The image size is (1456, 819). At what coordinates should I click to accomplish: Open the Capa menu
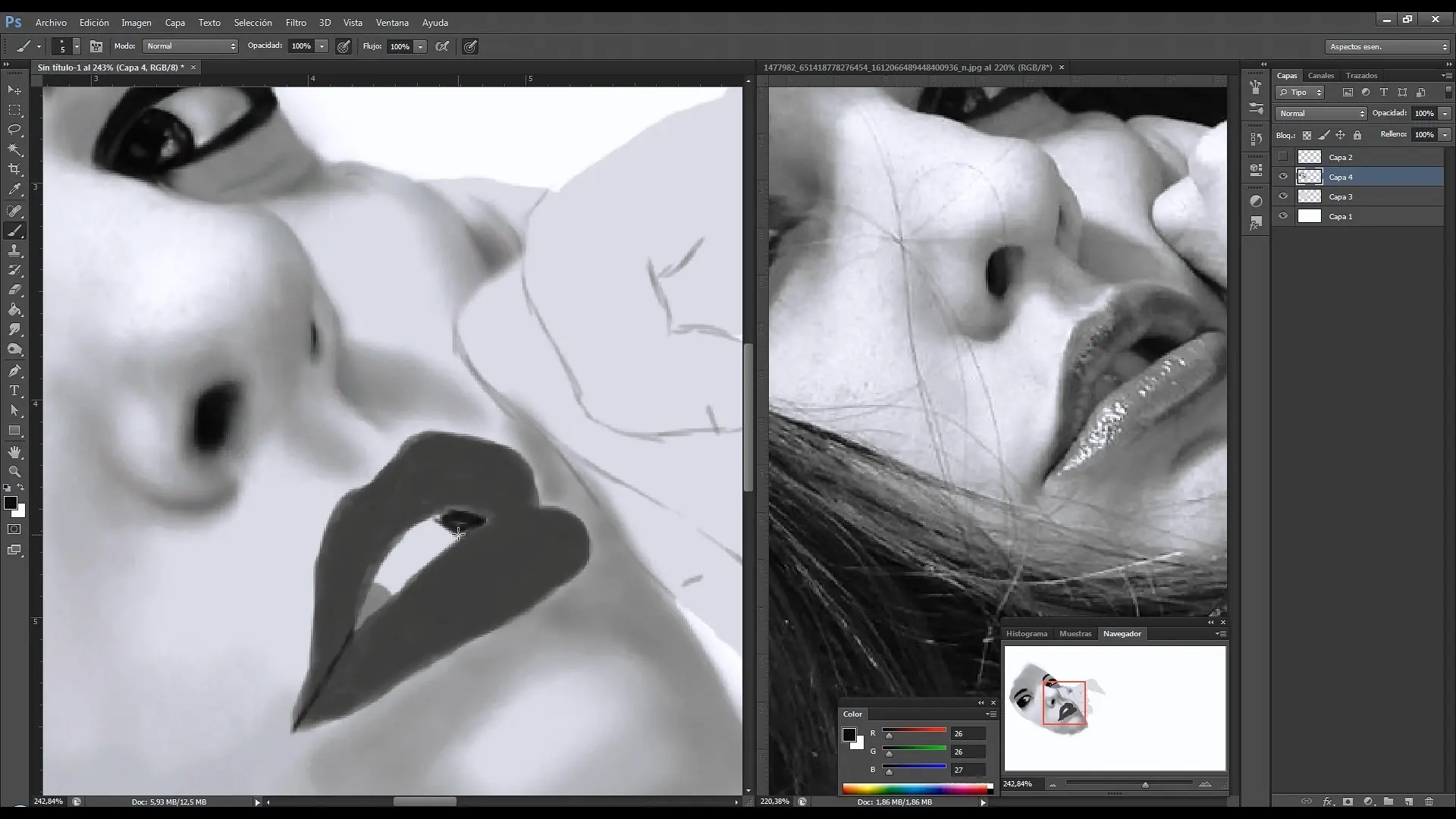tap(174, 23)
